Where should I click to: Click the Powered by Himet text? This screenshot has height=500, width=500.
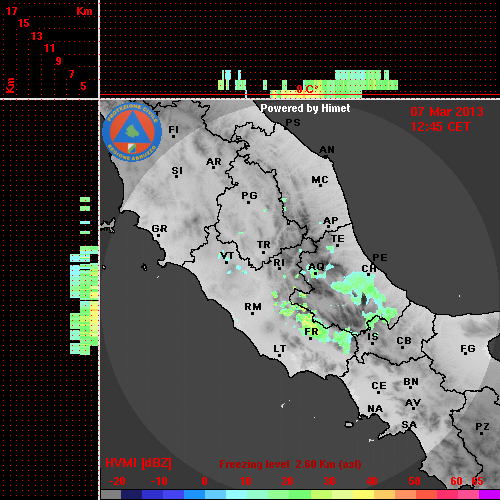click(x=305, y=108)
